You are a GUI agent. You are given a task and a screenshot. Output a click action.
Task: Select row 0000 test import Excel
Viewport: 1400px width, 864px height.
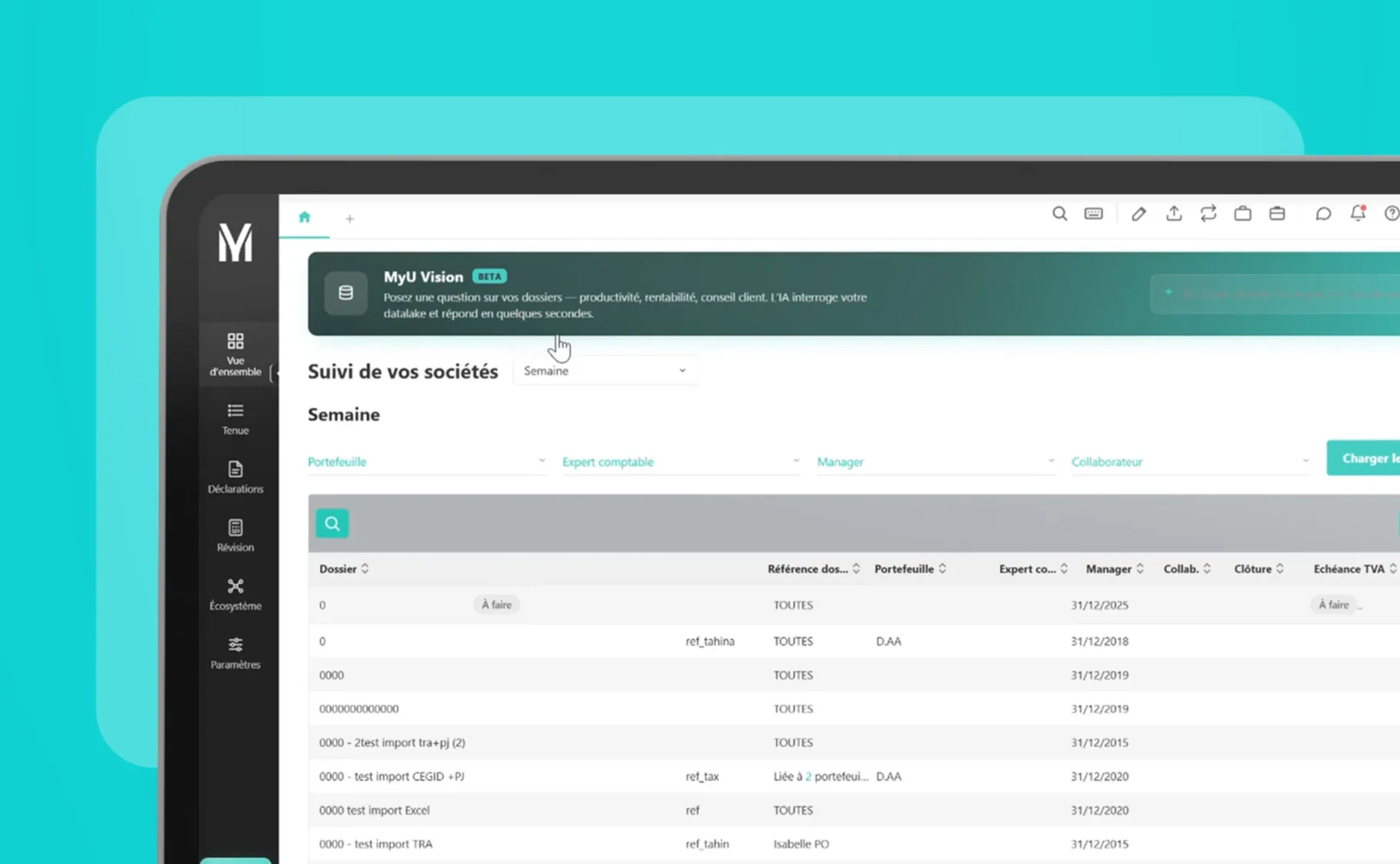(854, 810)
